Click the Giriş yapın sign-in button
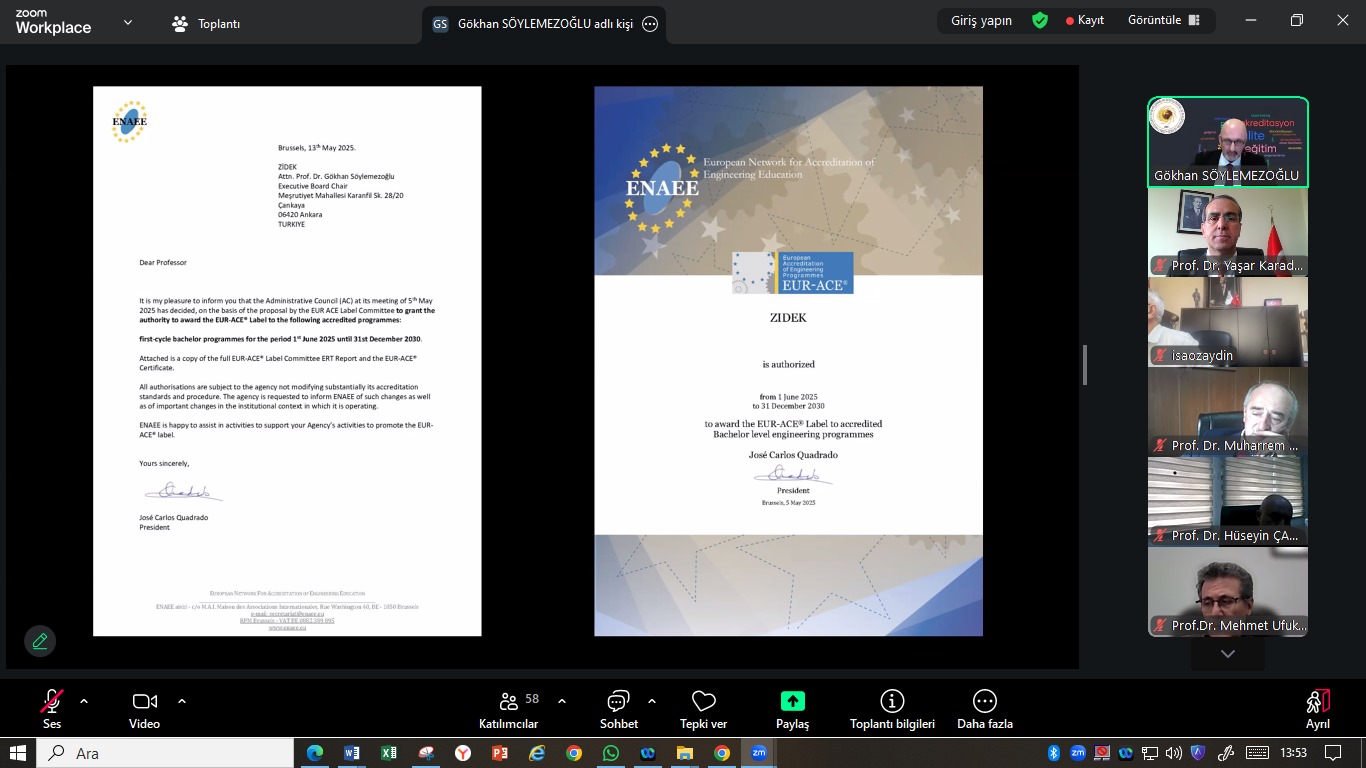Viewport: 1366px width, 768px height. tap(981, 21)
